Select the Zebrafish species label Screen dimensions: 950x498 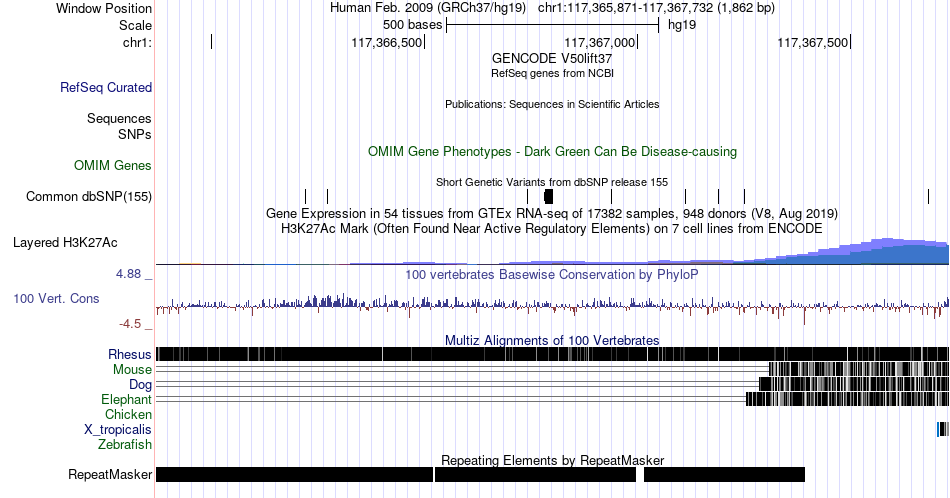[x=125, y=444]
